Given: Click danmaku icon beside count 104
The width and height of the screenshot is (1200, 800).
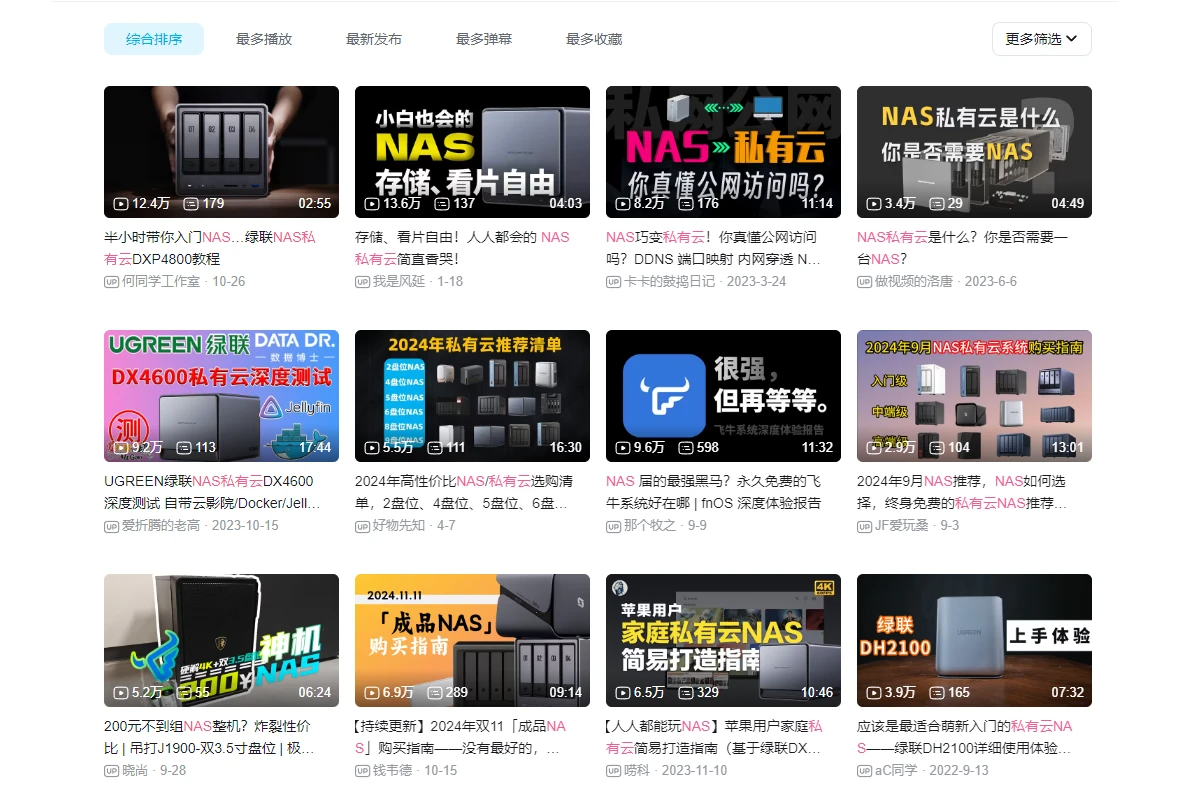Looking at the screenshot, I should click(x=936, y=447).
